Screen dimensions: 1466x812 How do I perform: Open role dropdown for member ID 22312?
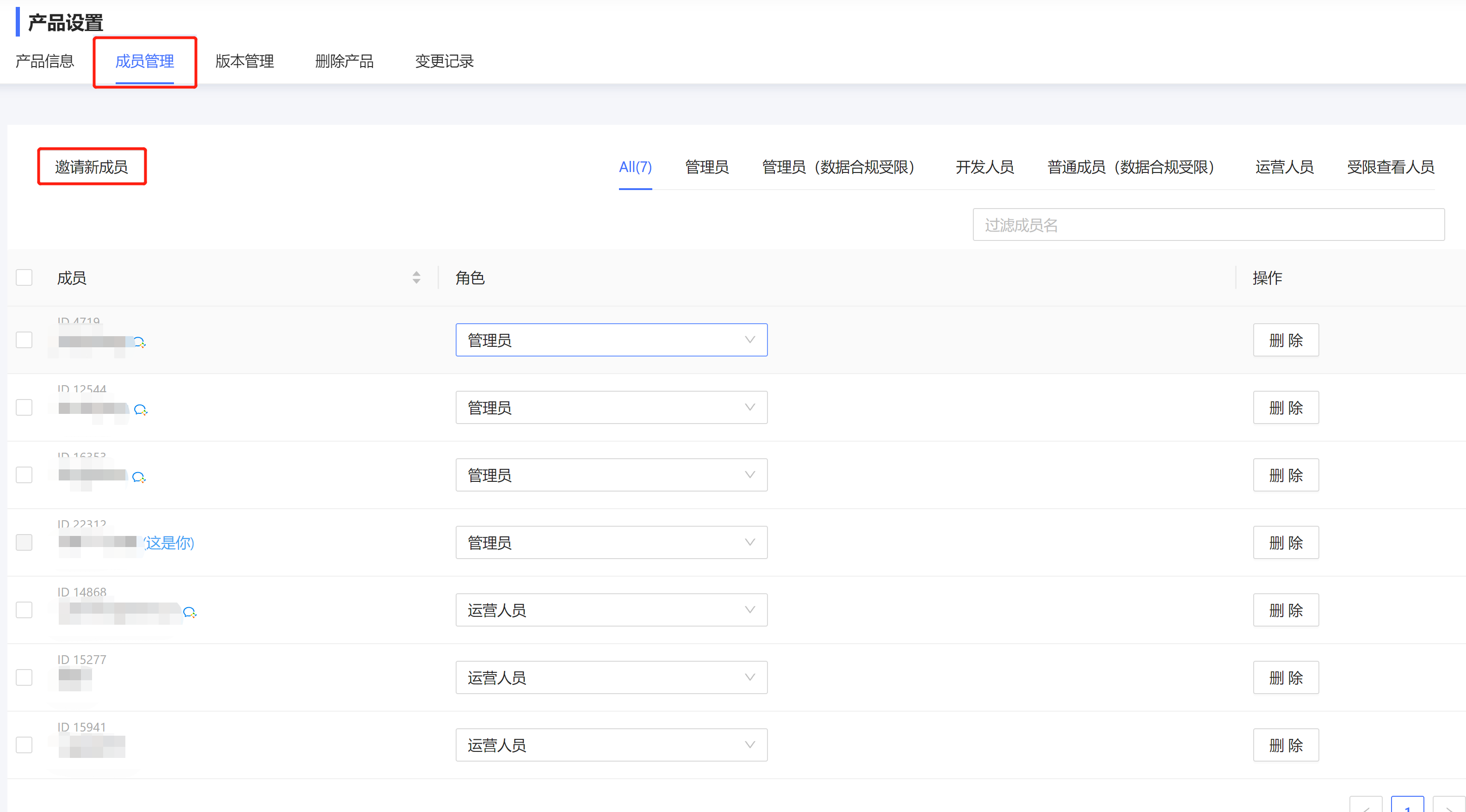pyautogui.click(x=611, y=542)
